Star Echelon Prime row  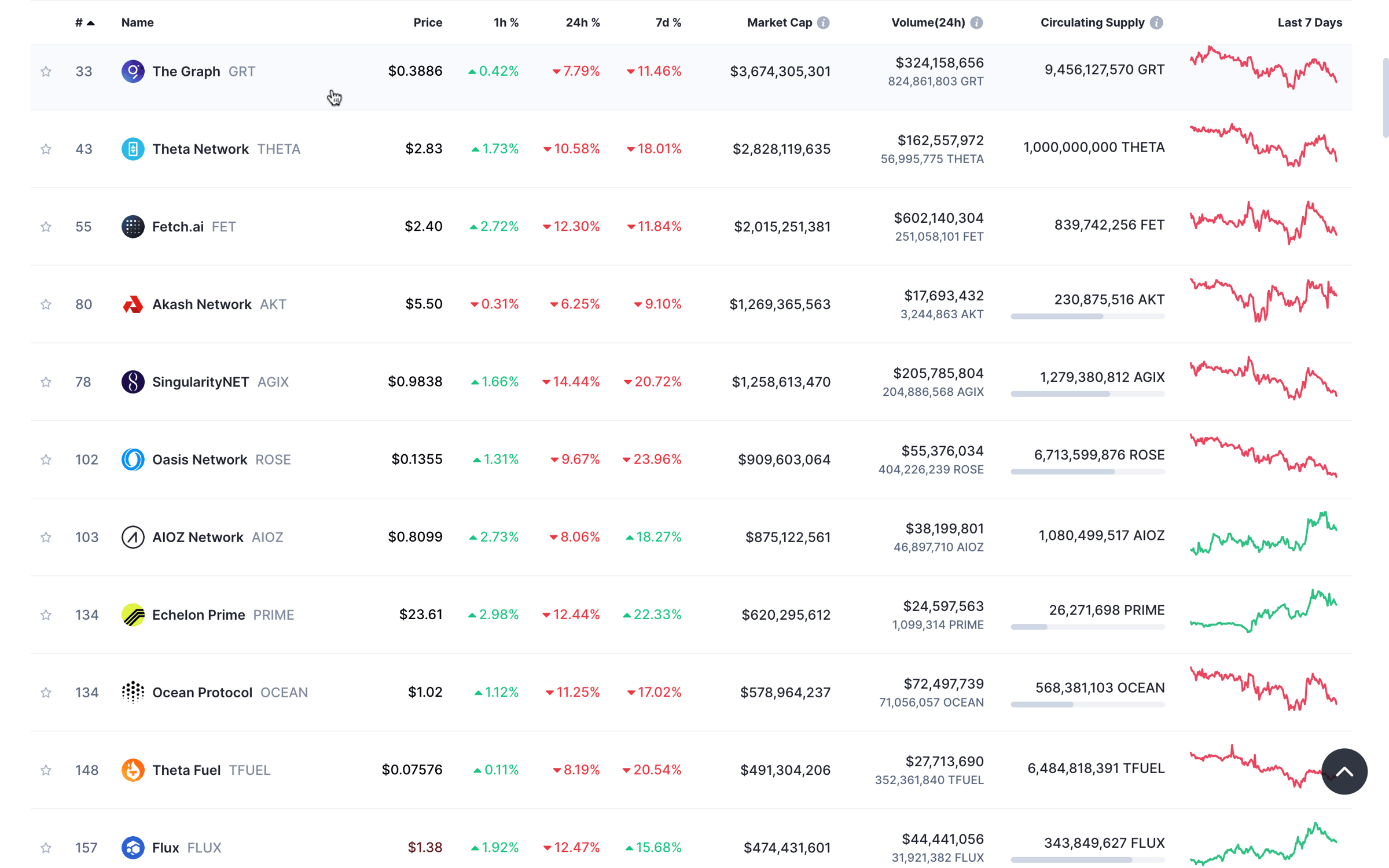pos(46,614)
